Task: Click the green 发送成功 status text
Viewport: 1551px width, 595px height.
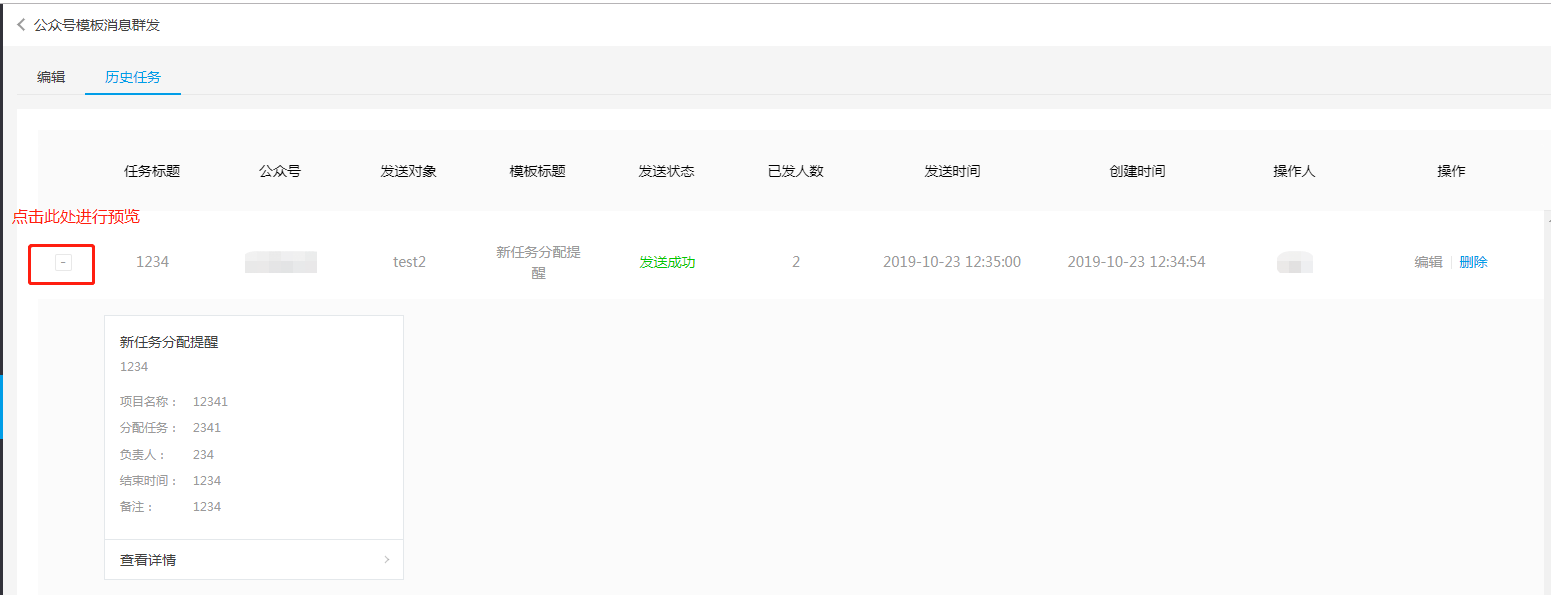Action: click(667, 262)
